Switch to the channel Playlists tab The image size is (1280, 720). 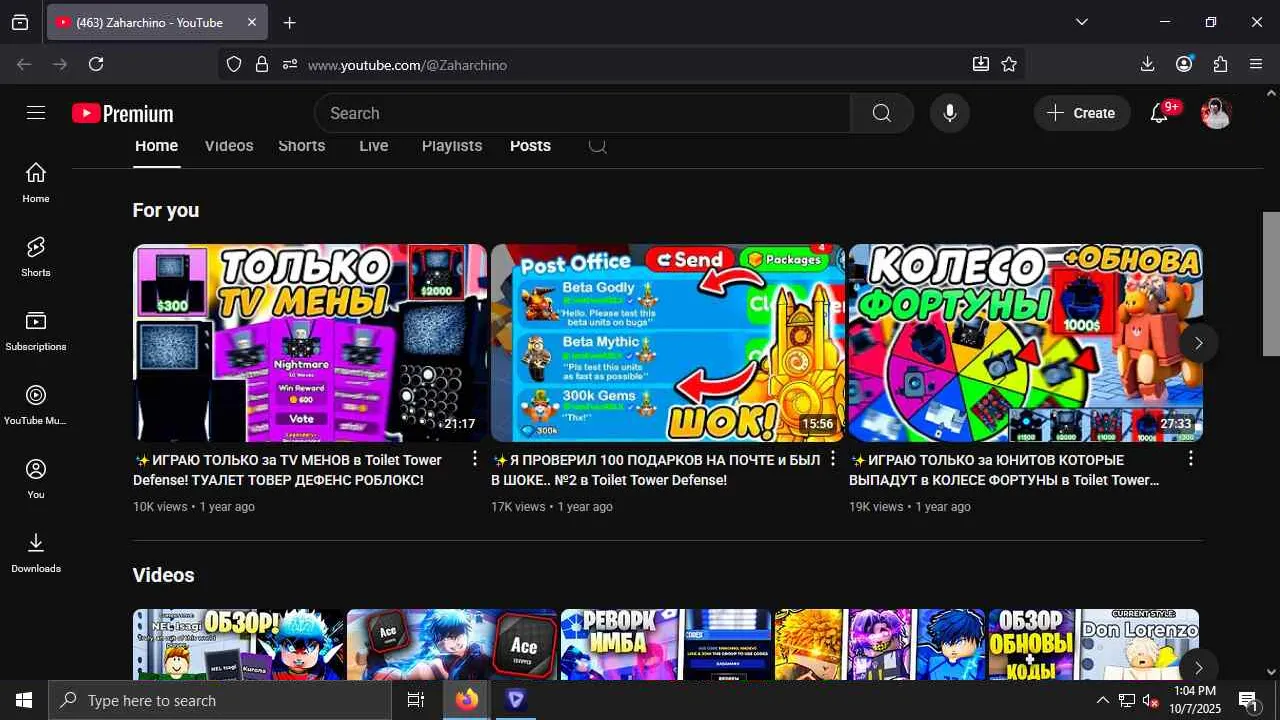tap(452, 146)
